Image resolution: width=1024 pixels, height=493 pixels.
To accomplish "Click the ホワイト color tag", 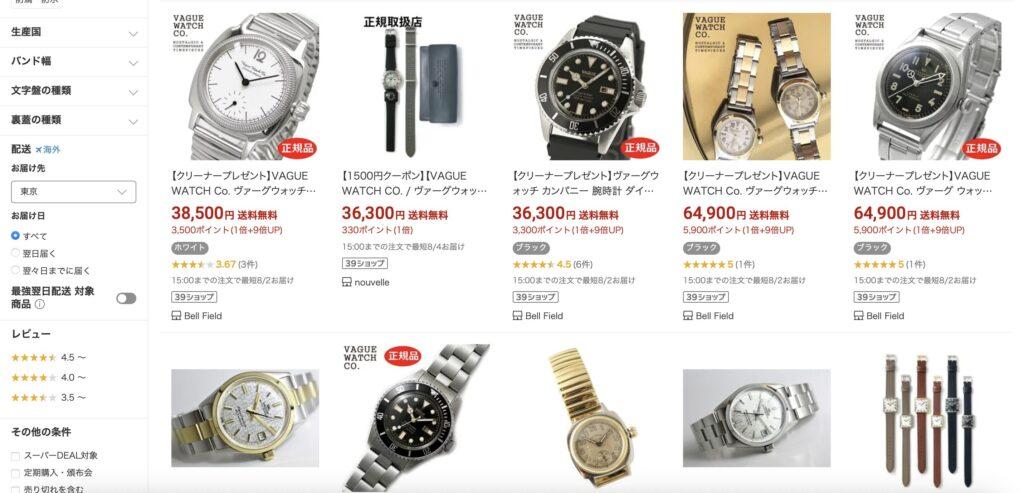I will 190,248.
